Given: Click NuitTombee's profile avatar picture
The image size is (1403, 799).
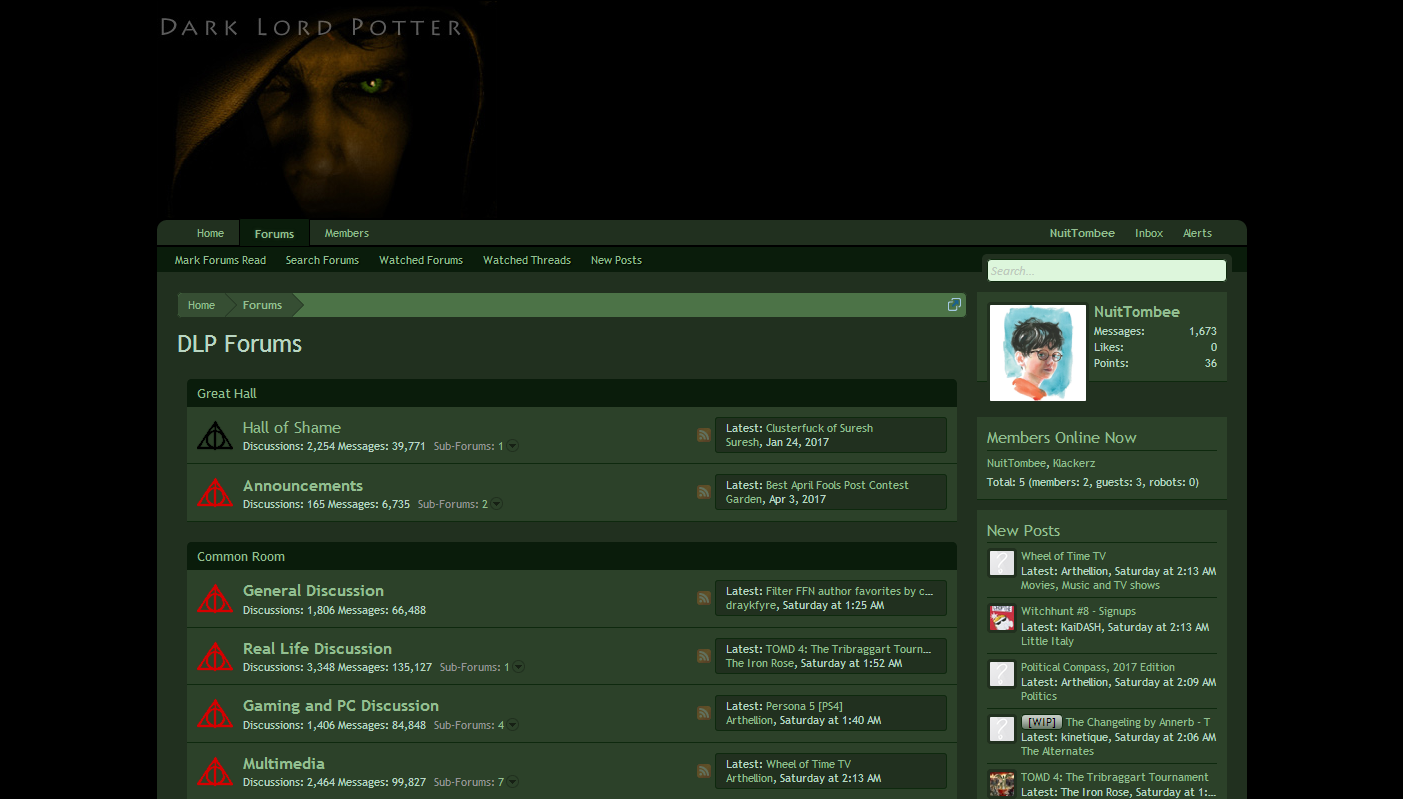Looking at the screenshot, I should click(1037, 353).
